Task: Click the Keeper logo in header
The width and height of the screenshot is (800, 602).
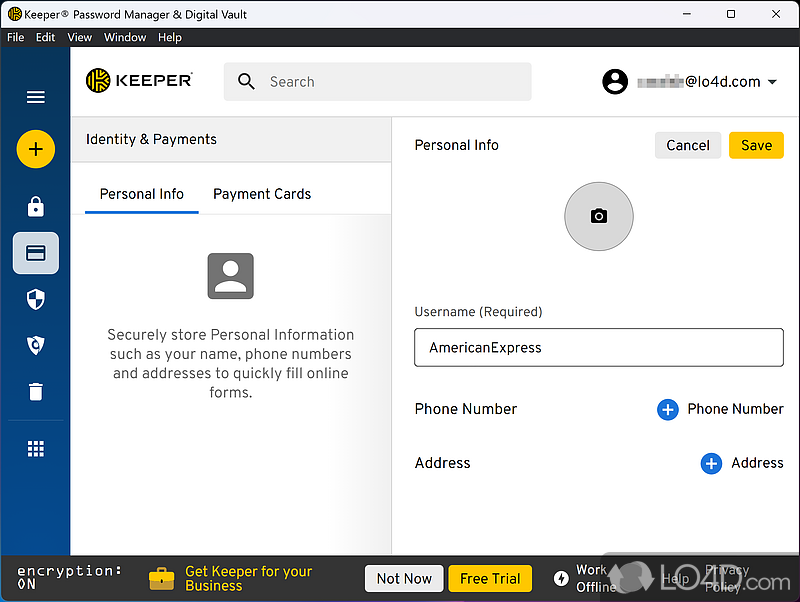Action: click(x=139, y=81)
